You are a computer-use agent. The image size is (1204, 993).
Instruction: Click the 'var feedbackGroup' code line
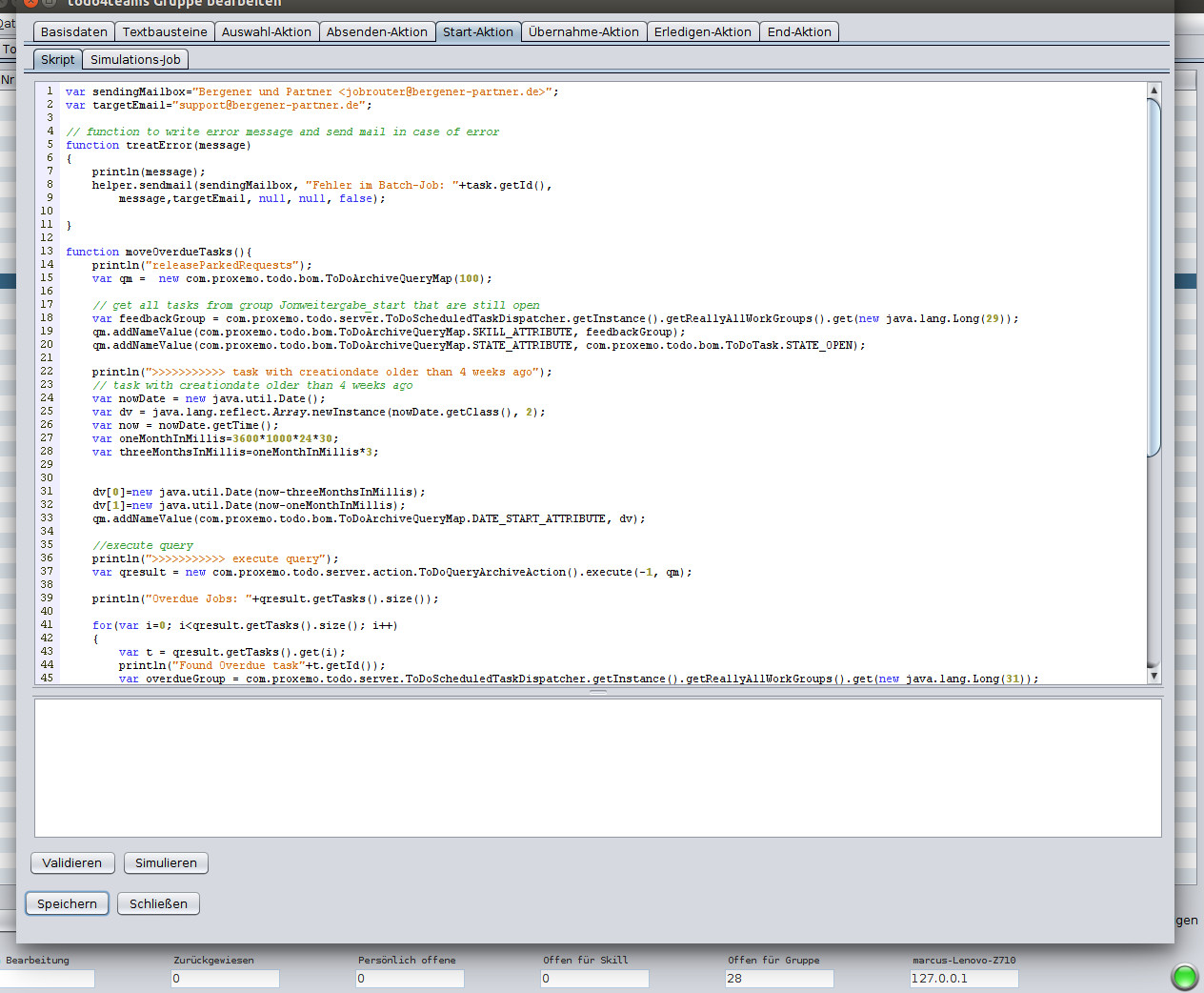[555, 318]
